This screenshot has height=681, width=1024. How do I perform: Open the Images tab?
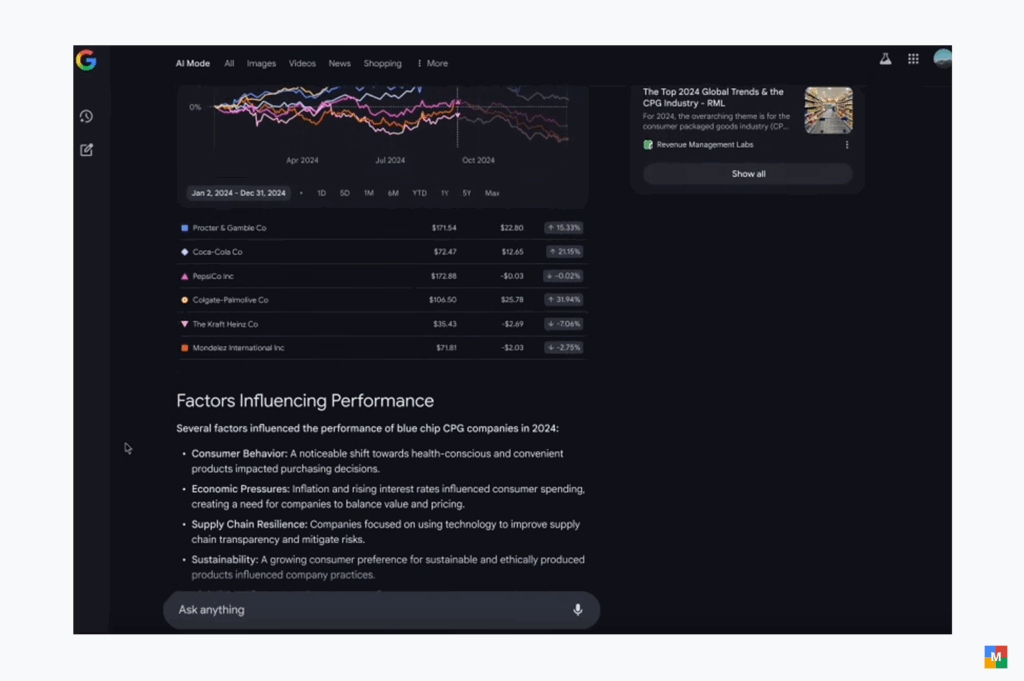(261, 63)
